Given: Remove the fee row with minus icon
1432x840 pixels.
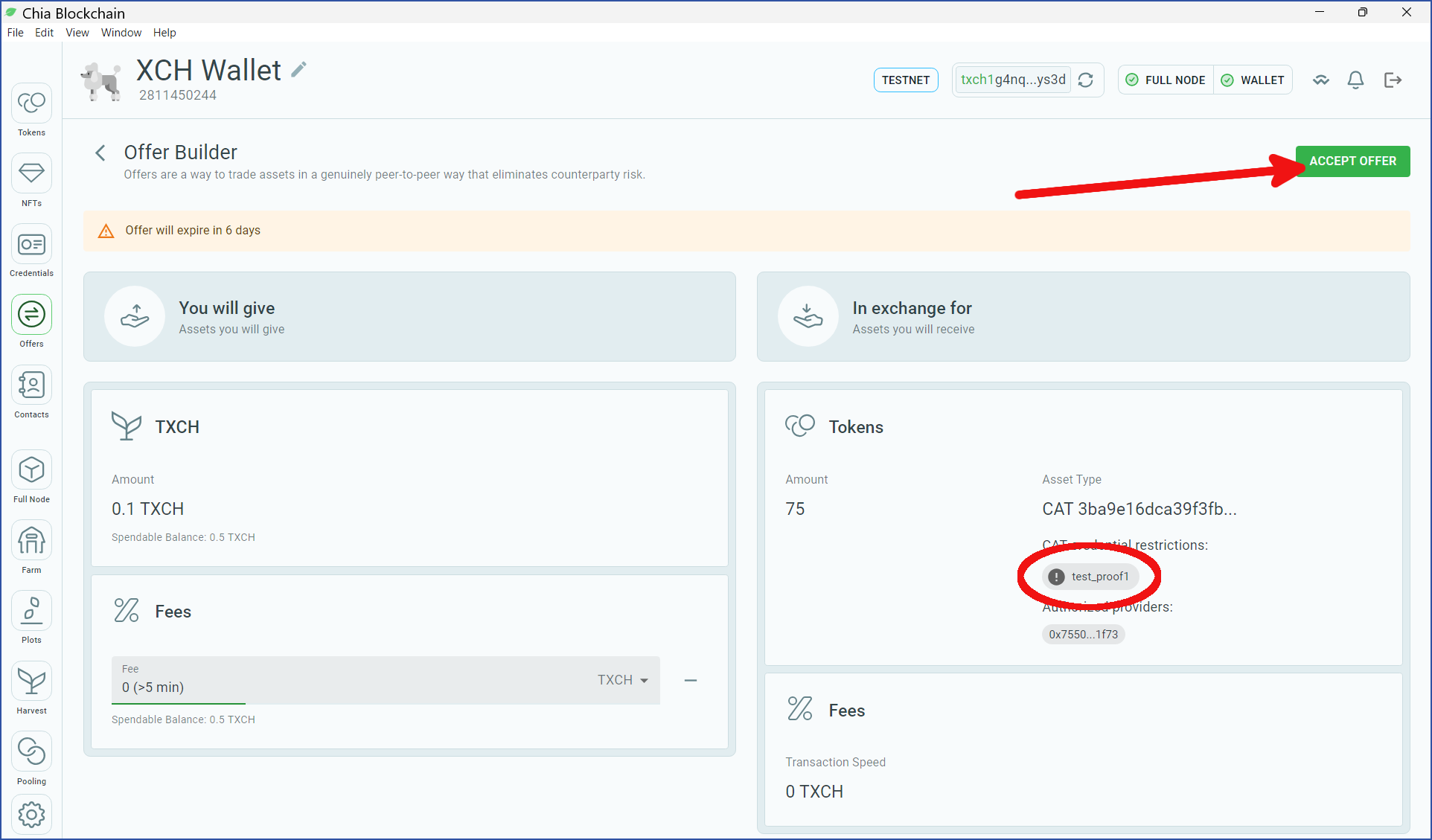Looking at the screenshot, I should [x=691, y=680].
